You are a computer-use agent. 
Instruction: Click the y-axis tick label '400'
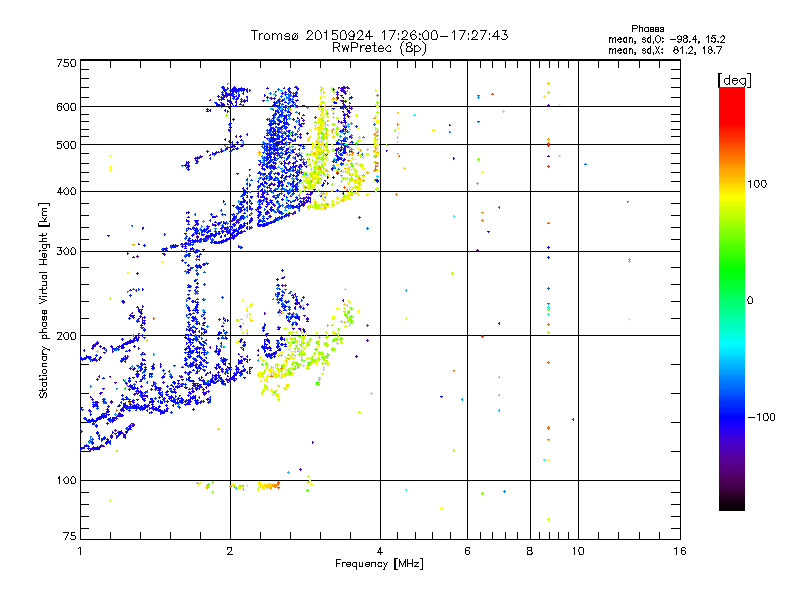[67, 191]
